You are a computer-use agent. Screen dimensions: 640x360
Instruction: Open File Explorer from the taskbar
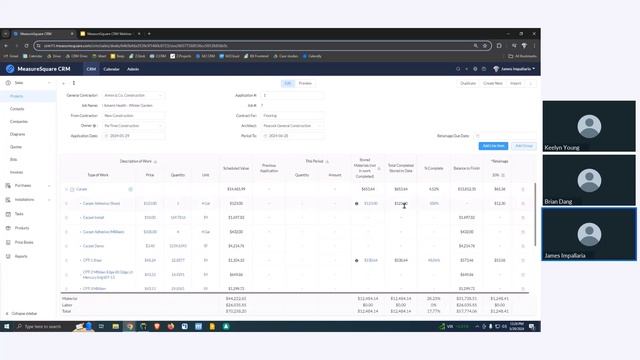[x=116, y=327]
